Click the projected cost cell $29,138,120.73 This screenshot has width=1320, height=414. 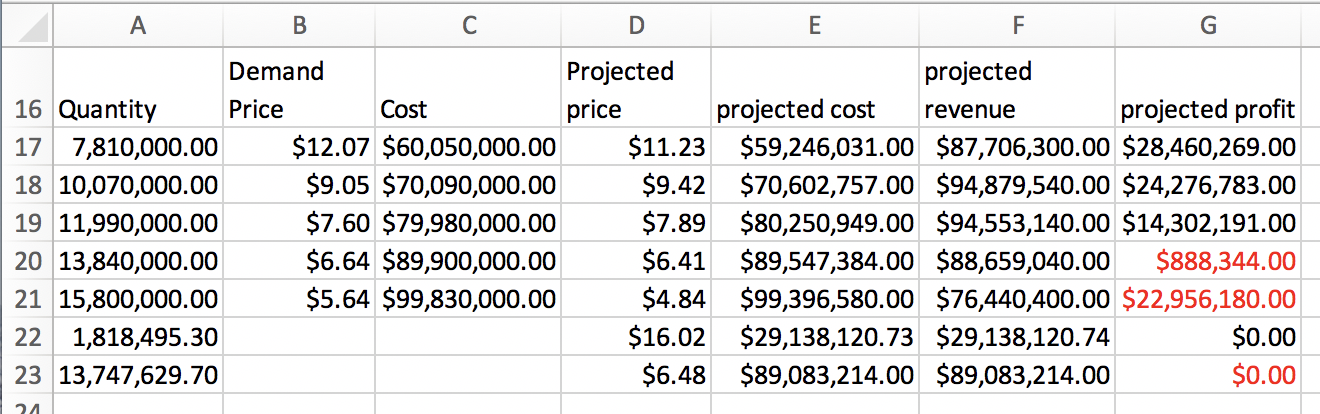(x=814, y=338)
